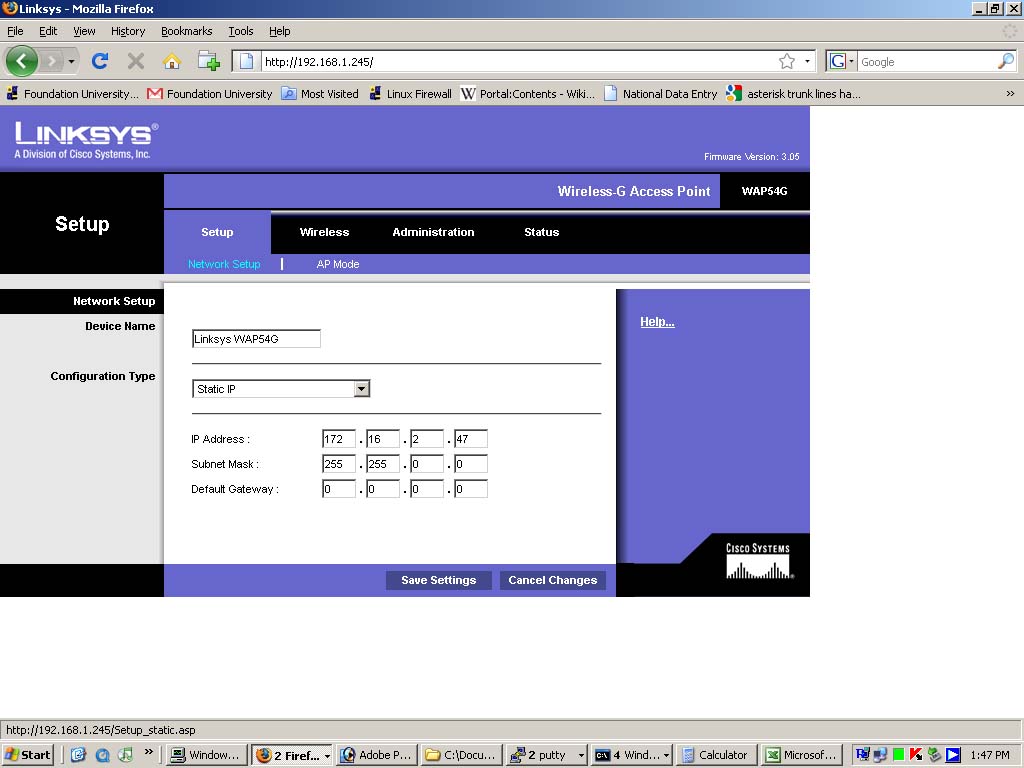This screenshot has height=768, width=1024.
Task: Select the Setup tab
Action: 217,232
